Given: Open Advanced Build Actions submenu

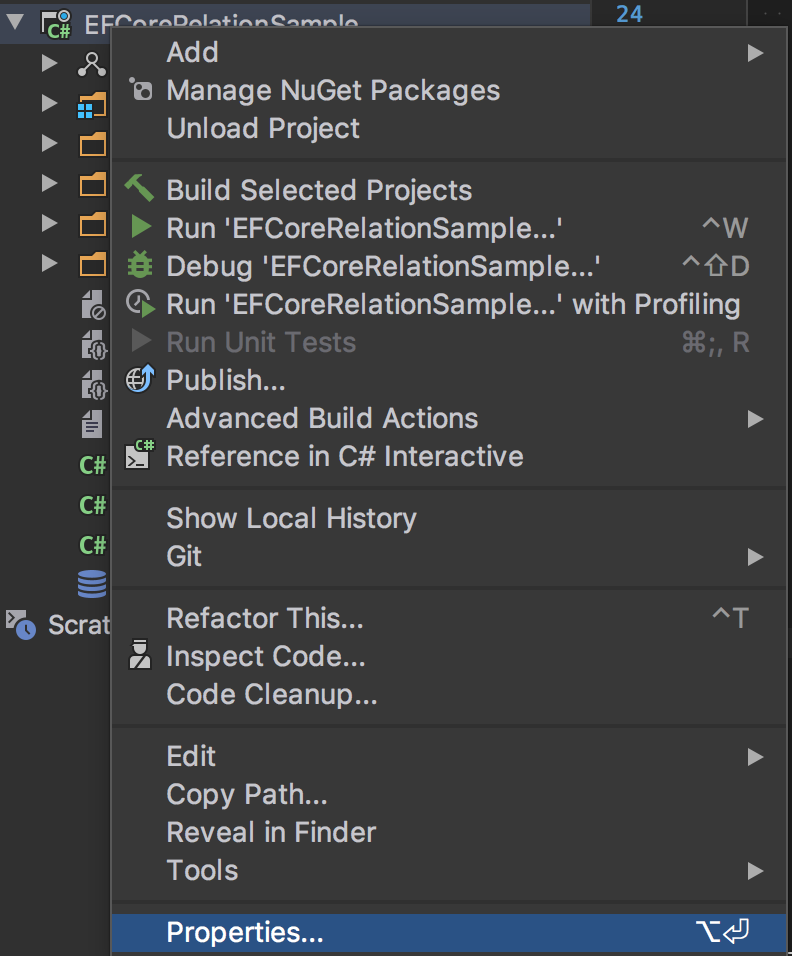Looking at the screenshot, I should pyautogui.click(x=449, y=419).
